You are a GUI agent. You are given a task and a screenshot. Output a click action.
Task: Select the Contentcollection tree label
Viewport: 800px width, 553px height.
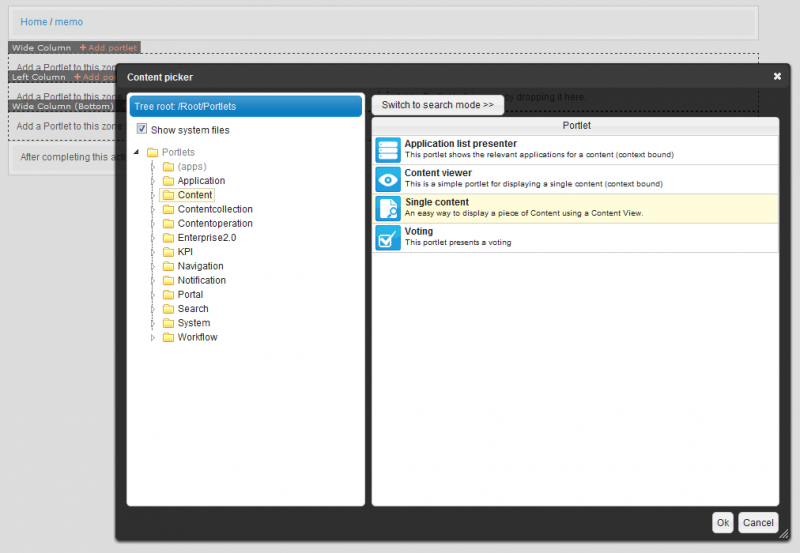tap(215, 209)
